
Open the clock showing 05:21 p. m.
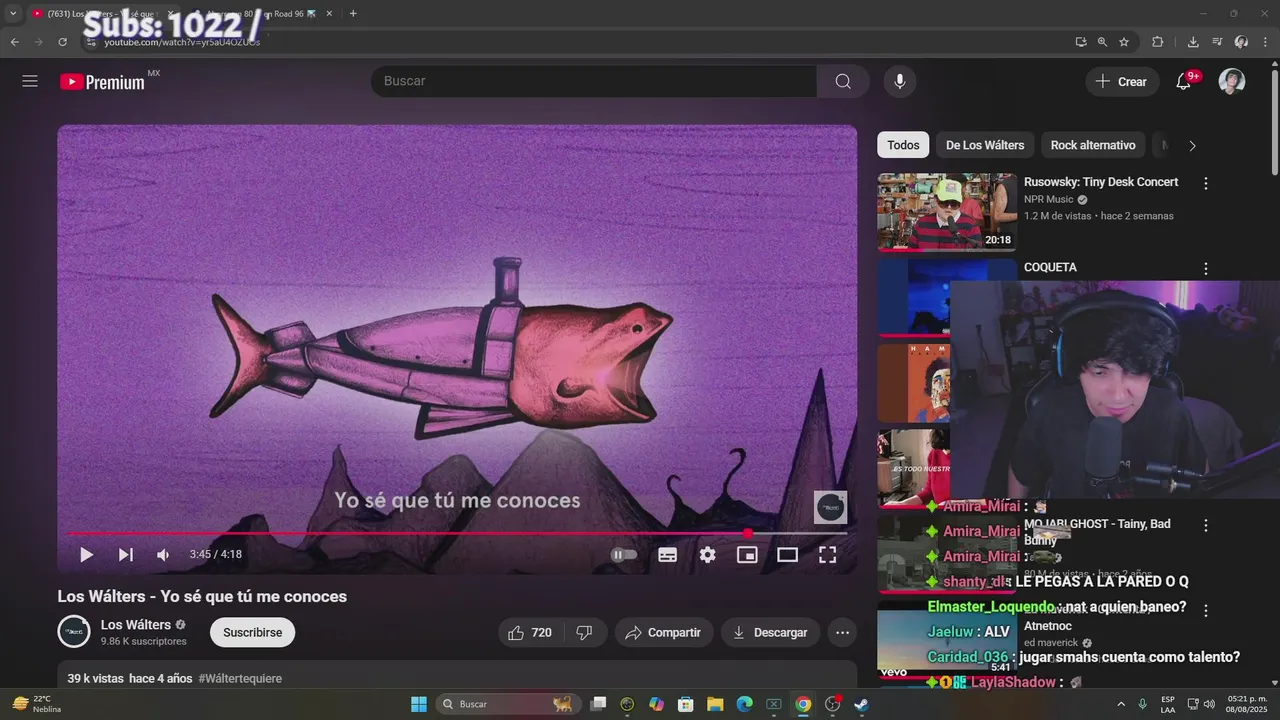[1246, 704]
